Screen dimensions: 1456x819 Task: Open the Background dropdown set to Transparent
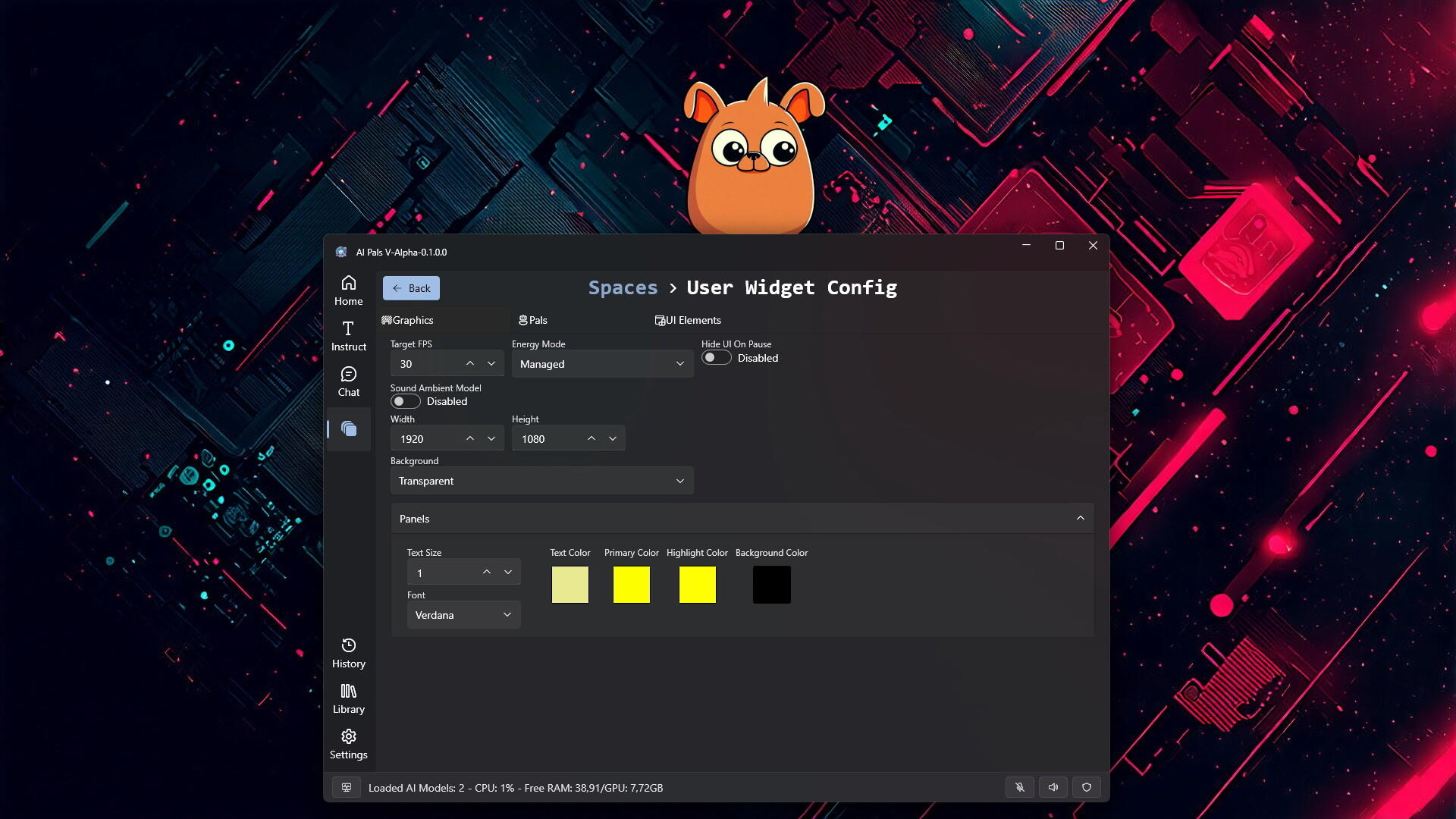pos(541,480)
